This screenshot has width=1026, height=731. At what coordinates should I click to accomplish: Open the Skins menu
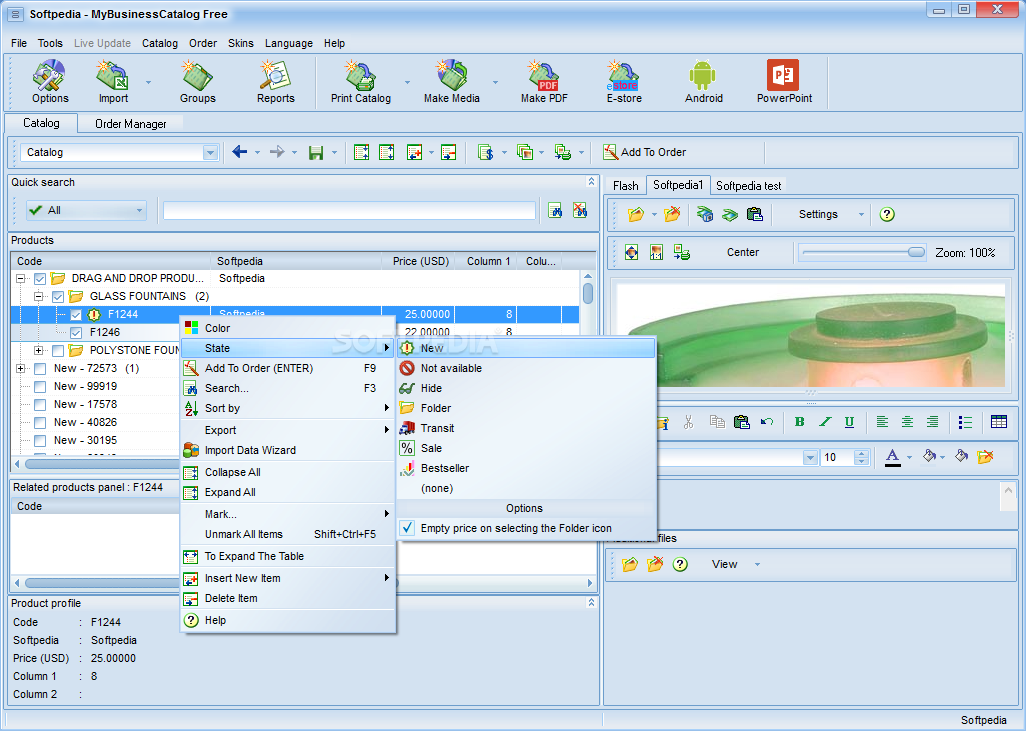coord(240,43)
